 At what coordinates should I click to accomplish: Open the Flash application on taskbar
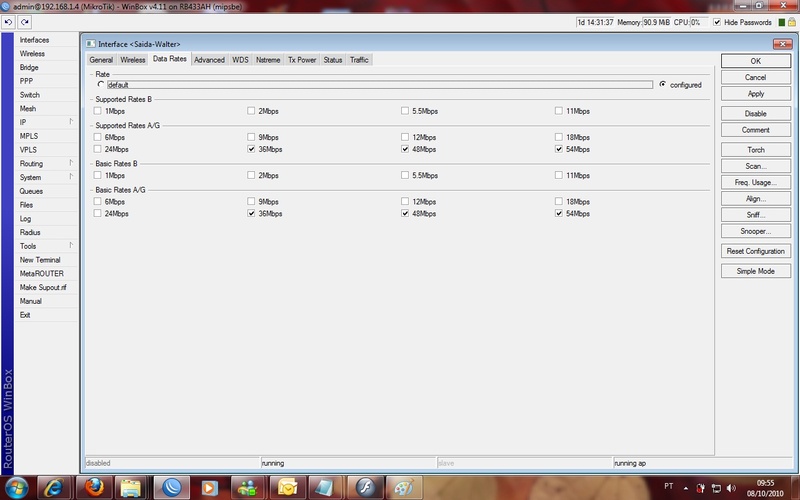365,488
